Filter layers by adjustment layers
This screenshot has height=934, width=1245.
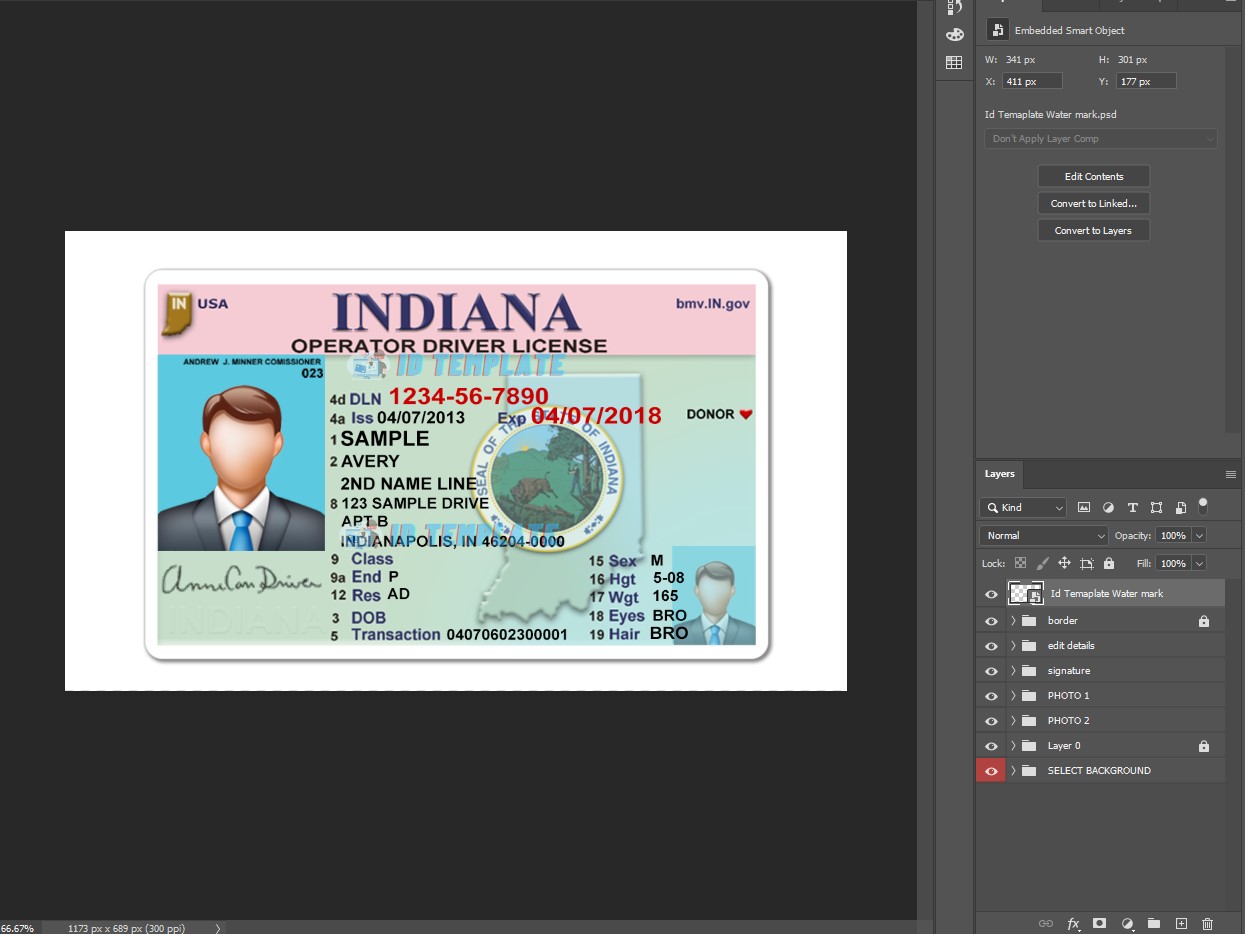coord(1108,508)
